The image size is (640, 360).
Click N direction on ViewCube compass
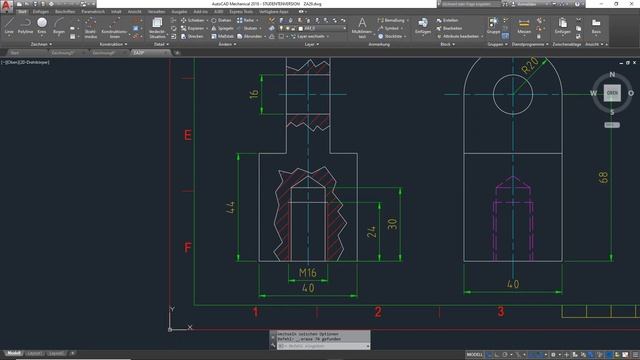click(x=612, y=74)
